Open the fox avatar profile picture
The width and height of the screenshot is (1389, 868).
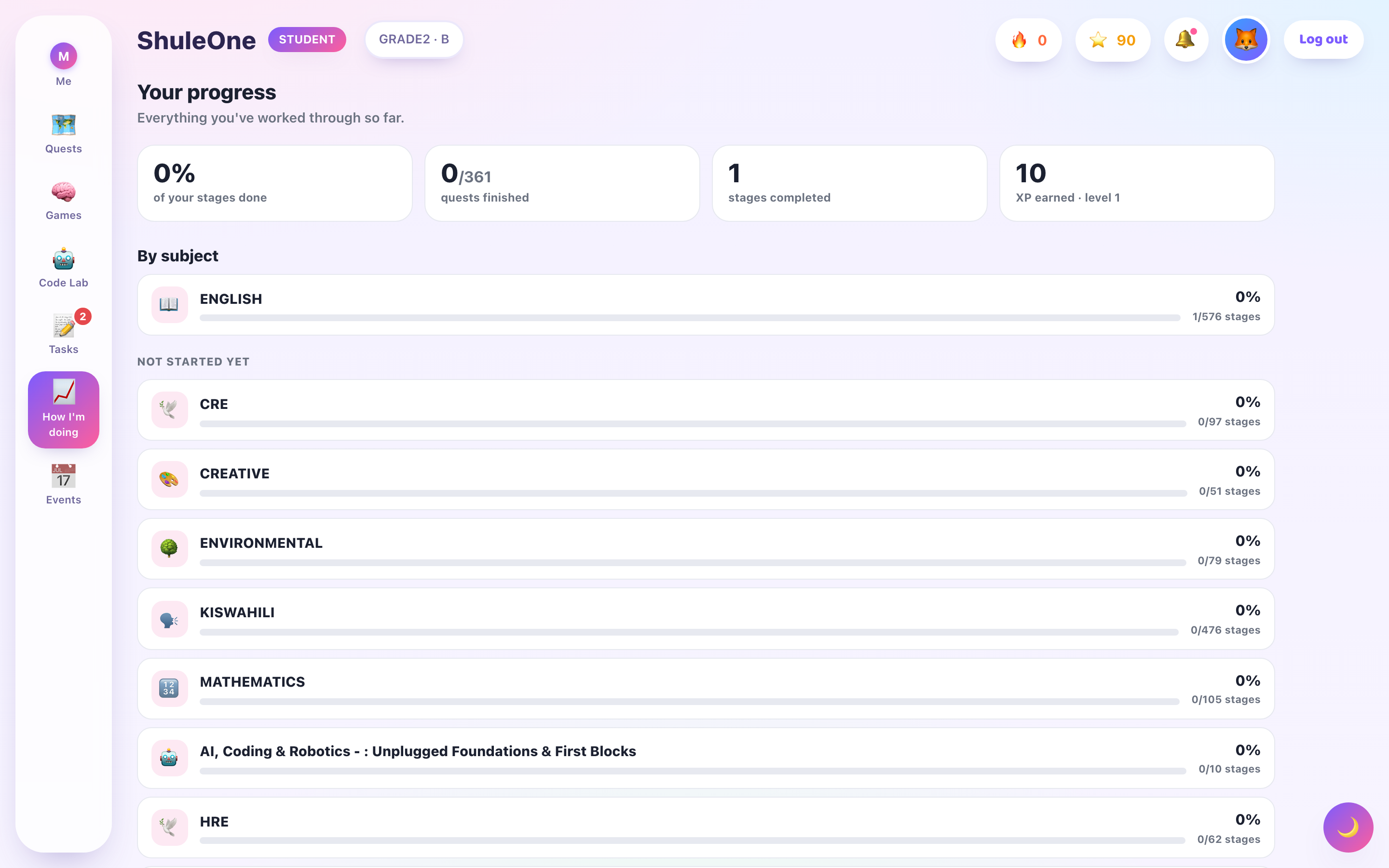1245,40
